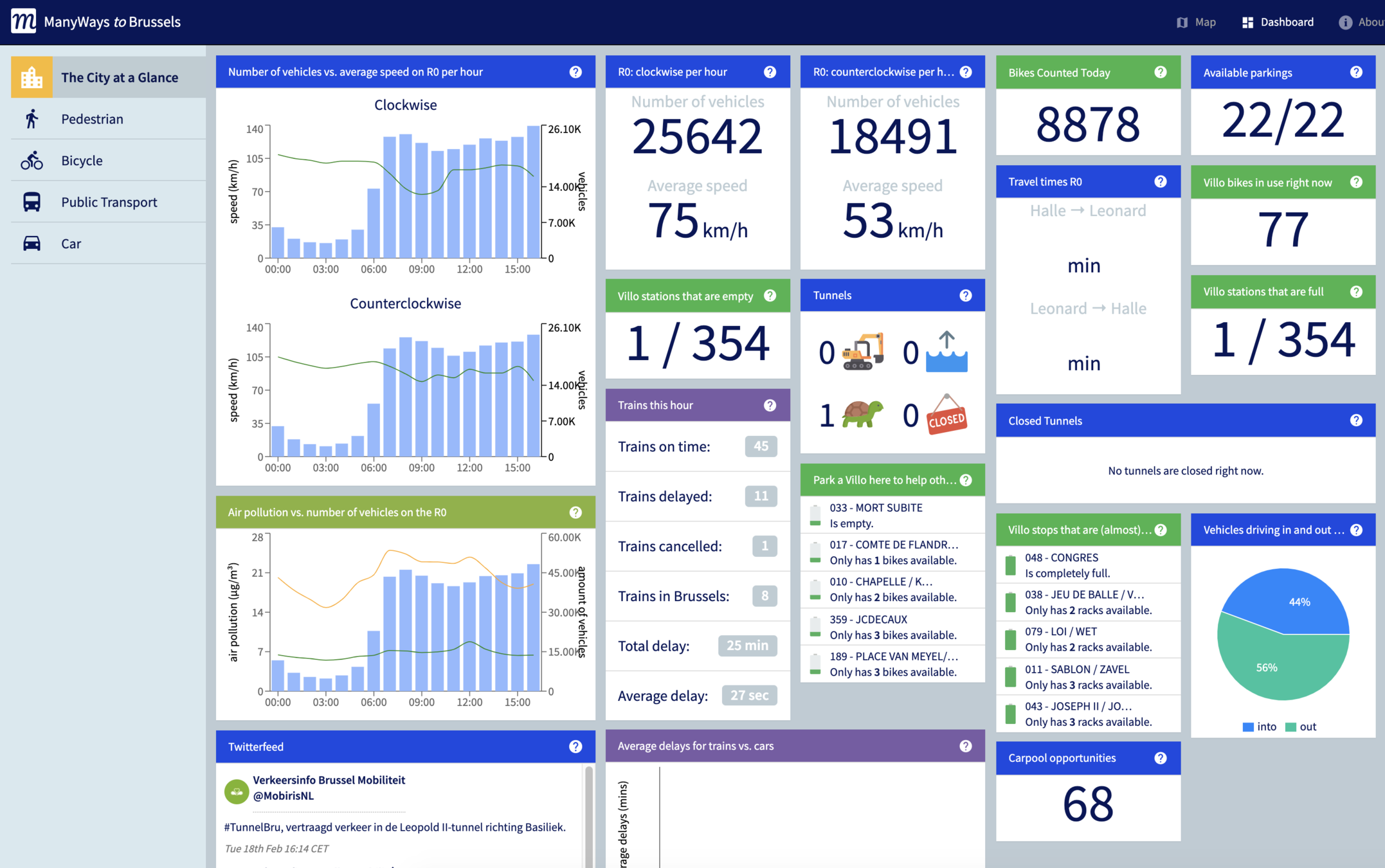Open help for Bikes Counted Today
The image size is (1385, 868).
[1160, 72]
